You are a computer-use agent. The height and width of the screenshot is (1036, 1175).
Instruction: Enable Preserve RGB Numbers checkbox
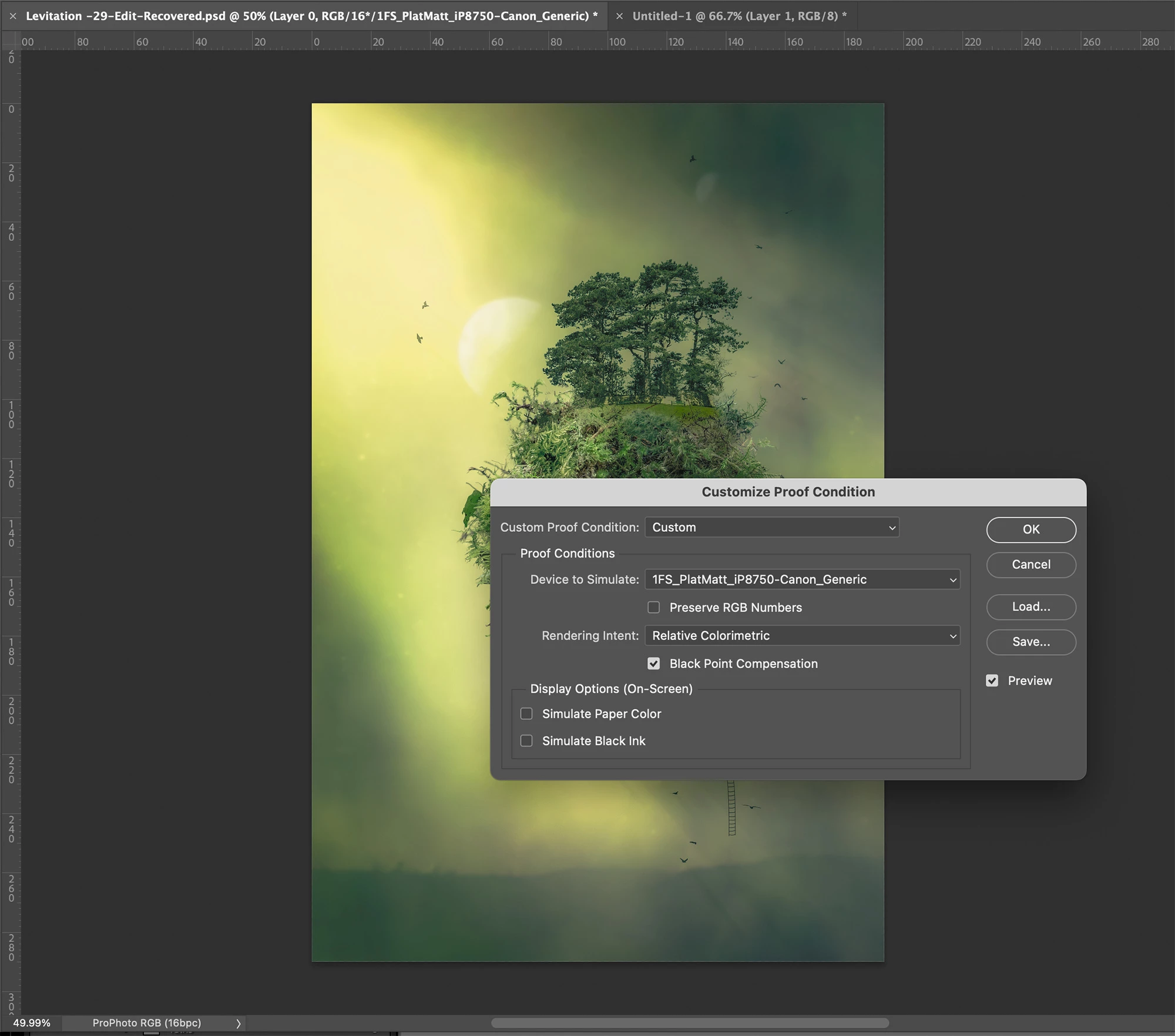pos(653,608)
